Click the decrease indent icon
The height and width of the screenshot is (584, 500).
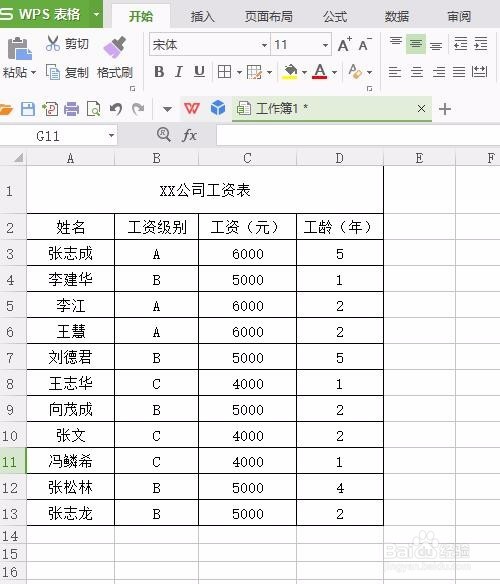coord(461,44)
